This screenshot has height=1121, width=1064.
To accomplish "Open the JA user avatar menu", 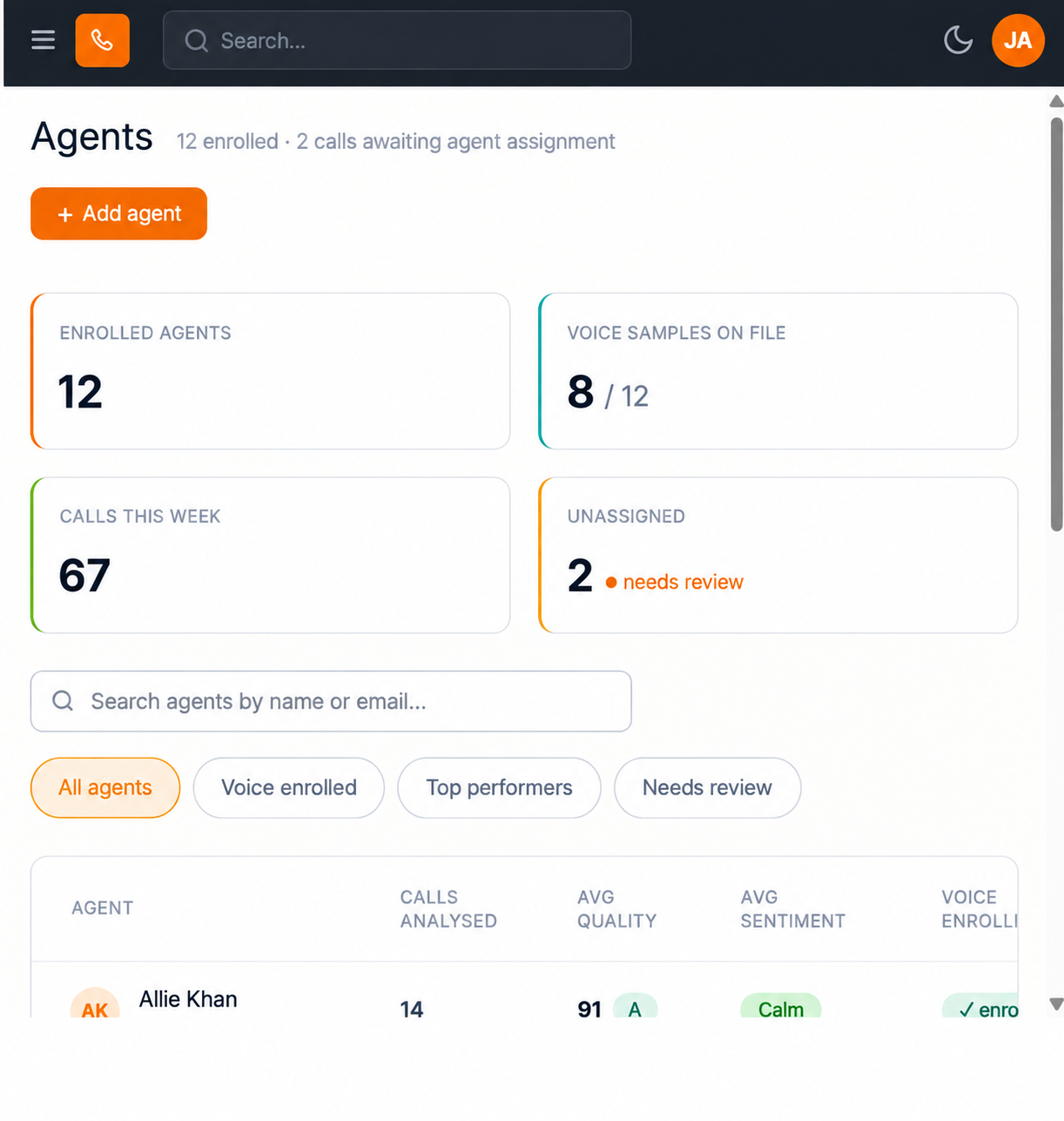I will pos(1018,40).
